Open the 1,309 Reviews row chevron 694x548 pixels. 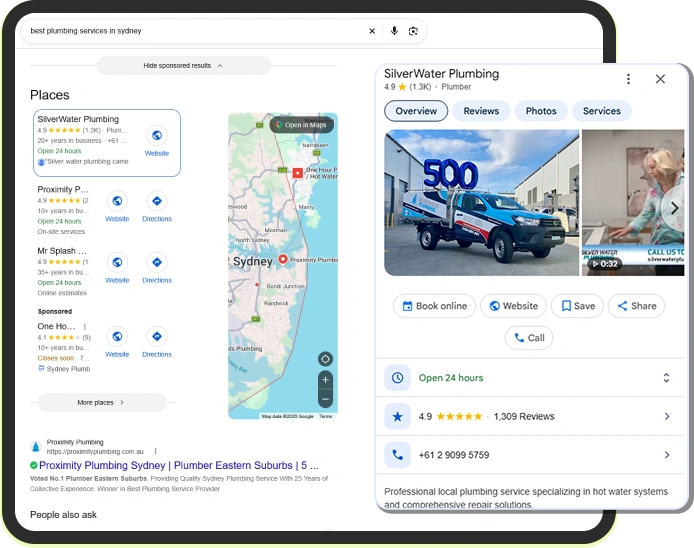pos(667,416)
